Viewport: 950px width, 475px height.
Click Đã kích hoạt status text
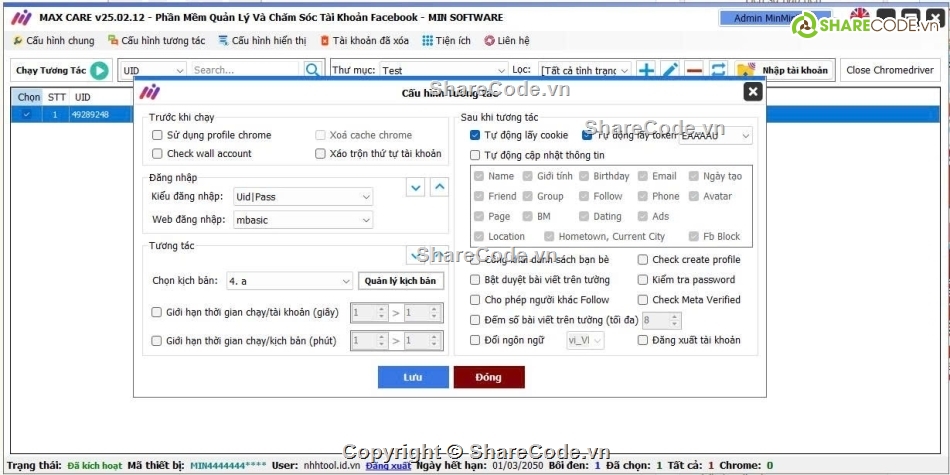point(95,465)
